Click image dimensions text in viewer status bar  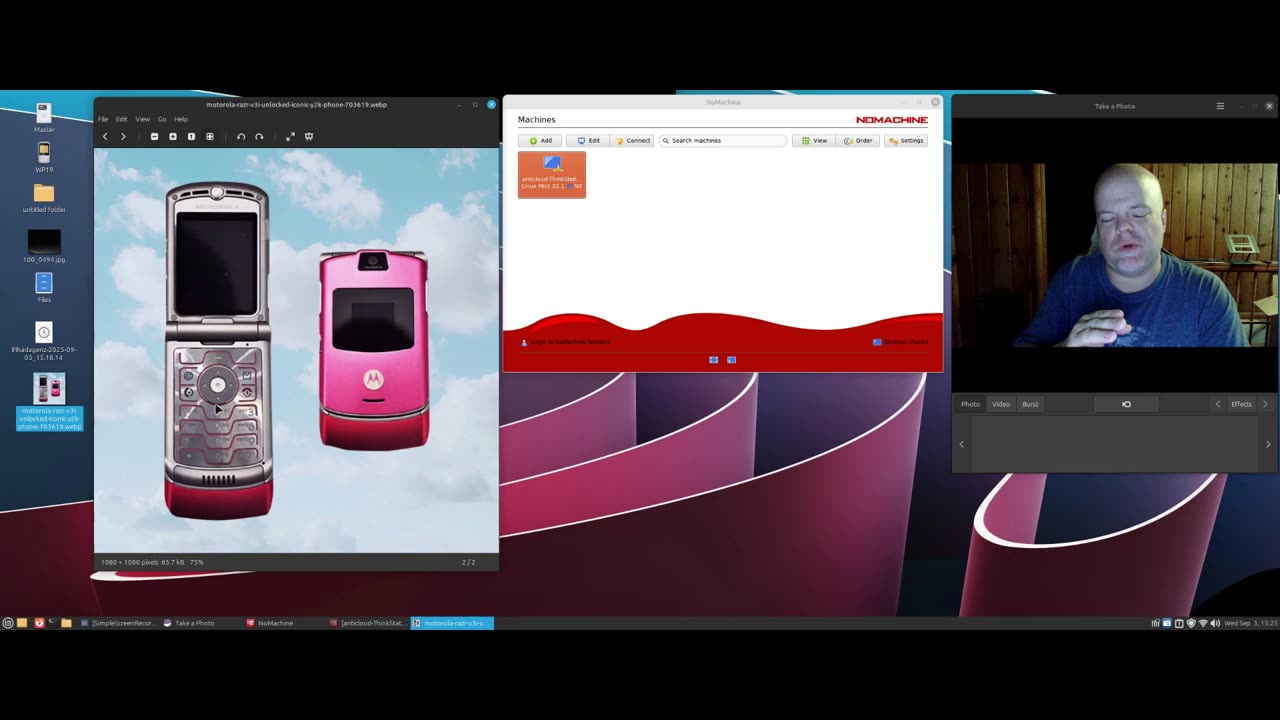click(x=128, y=562)
